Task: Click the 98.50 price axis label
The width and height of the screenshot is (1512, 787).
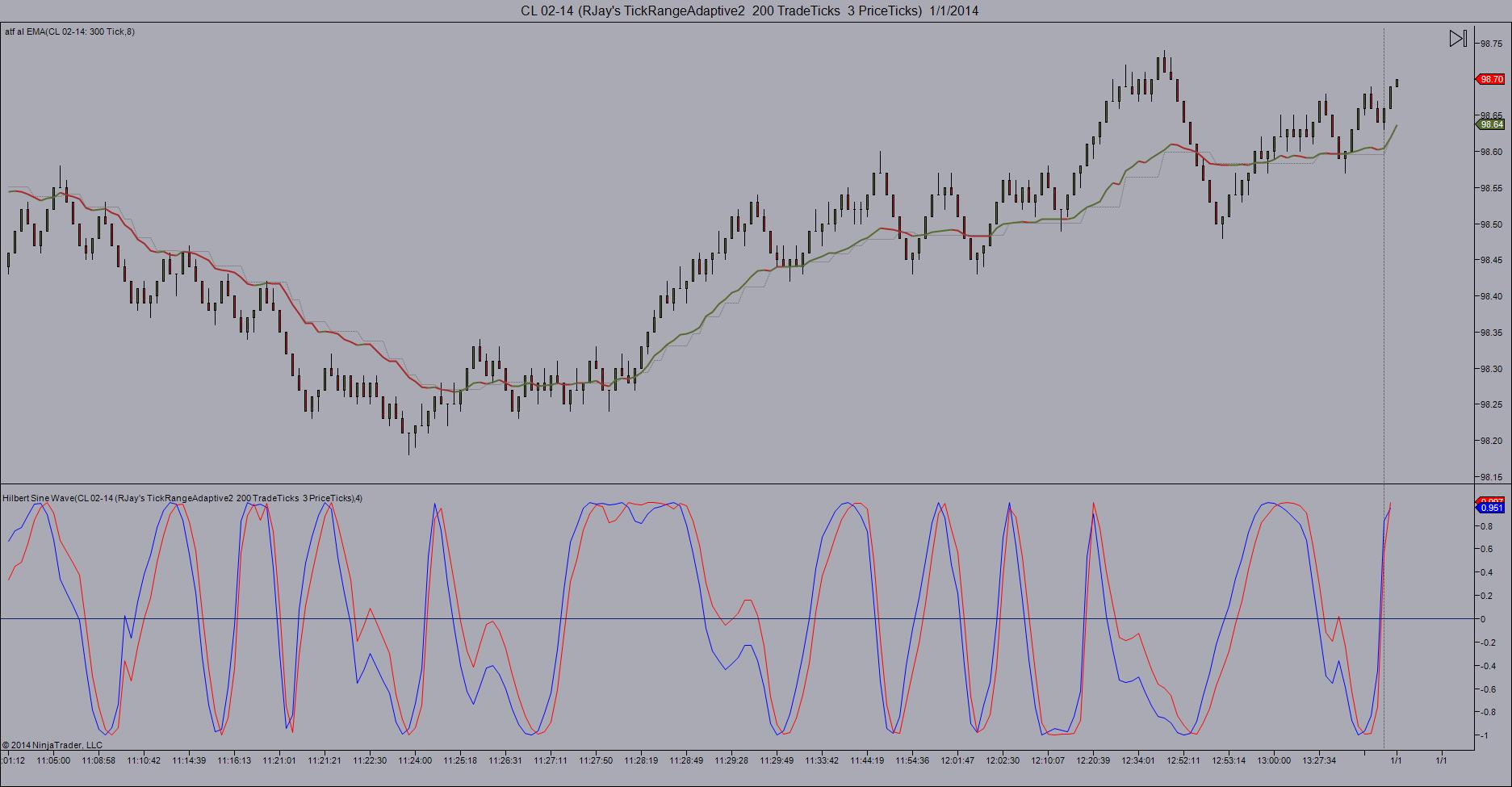Action: (1491, 224)
